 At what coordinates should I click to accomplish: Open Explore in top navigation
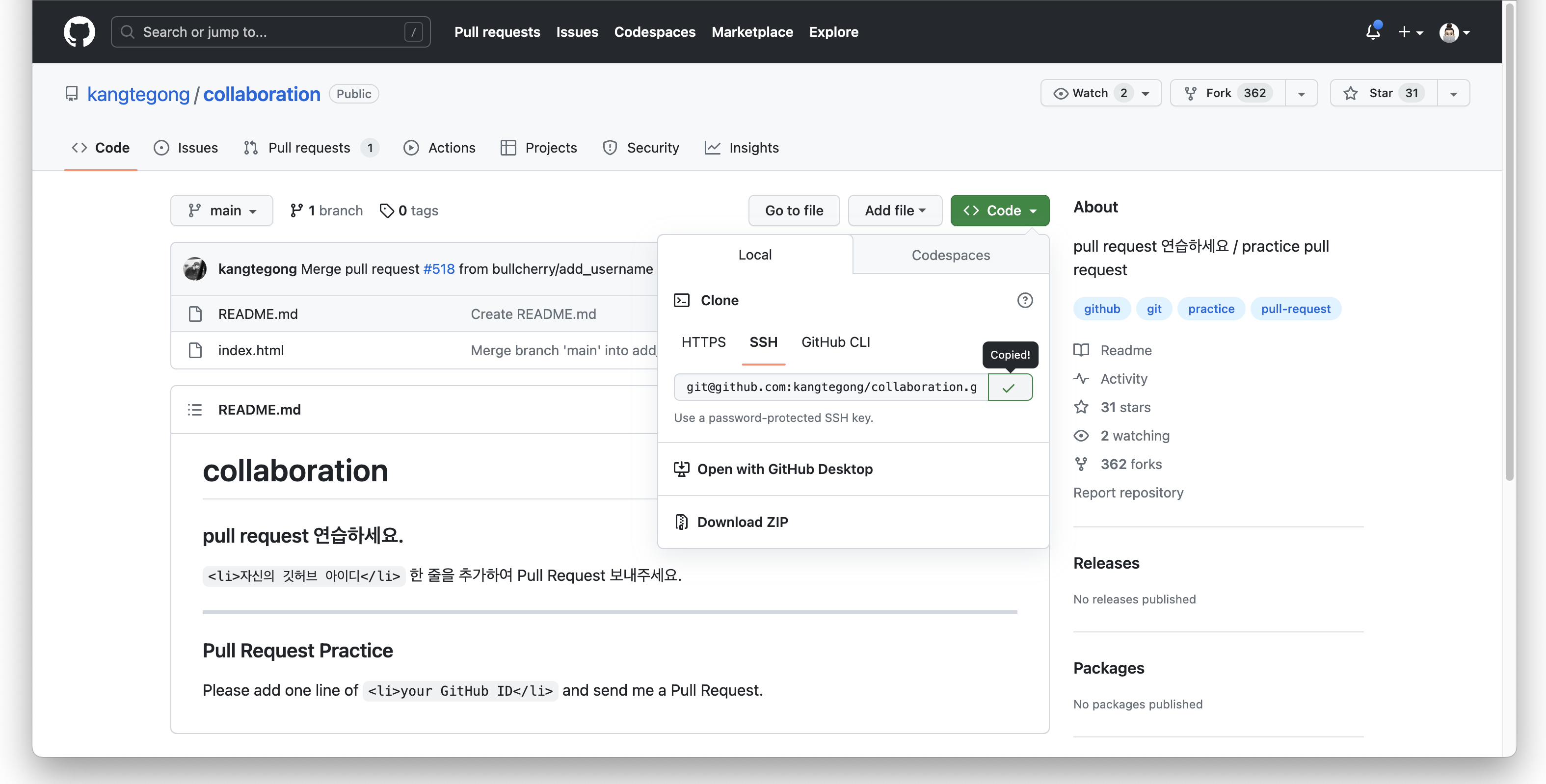tap(834, 32)
